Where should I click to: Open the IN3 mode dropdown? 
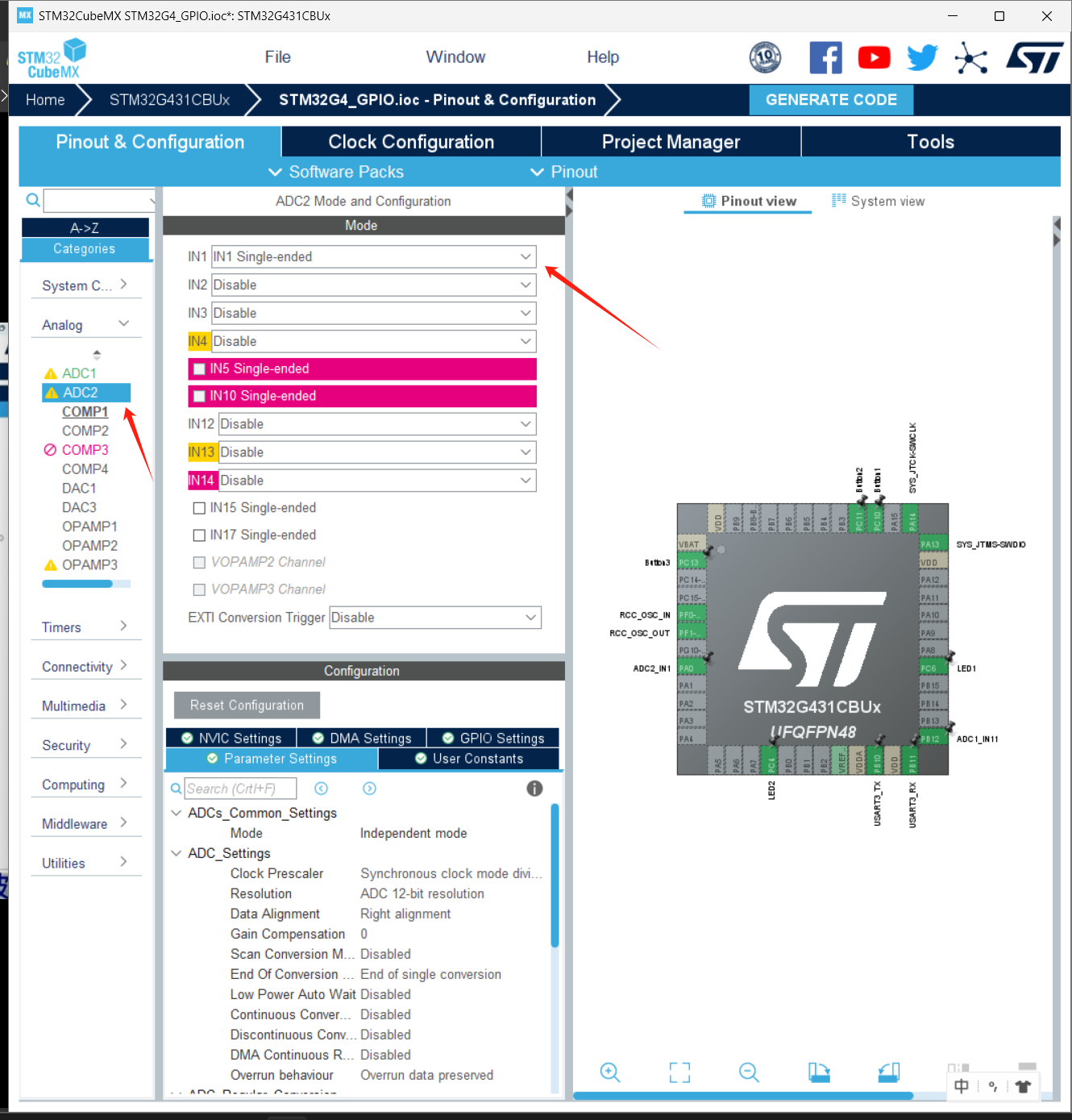[x=373, y=313]
